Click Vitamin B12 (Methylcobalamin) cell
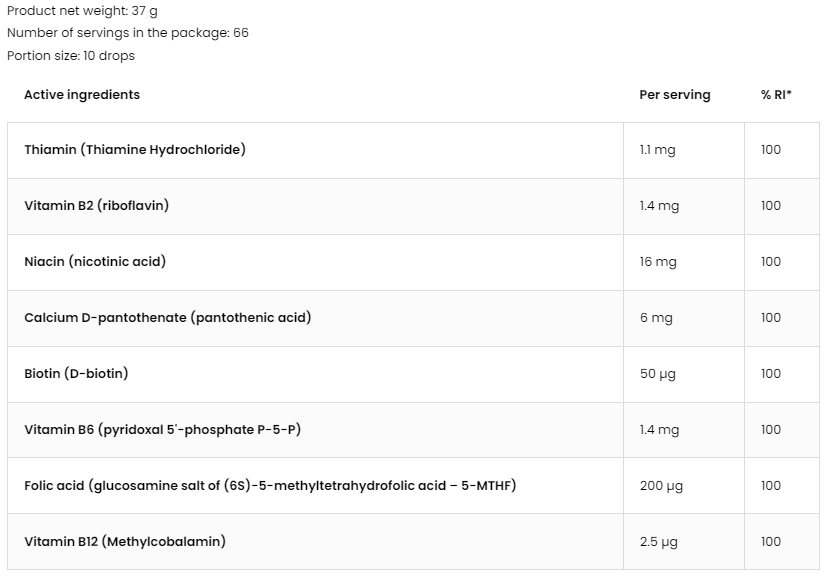The width and height of the screenshot is (827, 585). [x=315, y=542]
